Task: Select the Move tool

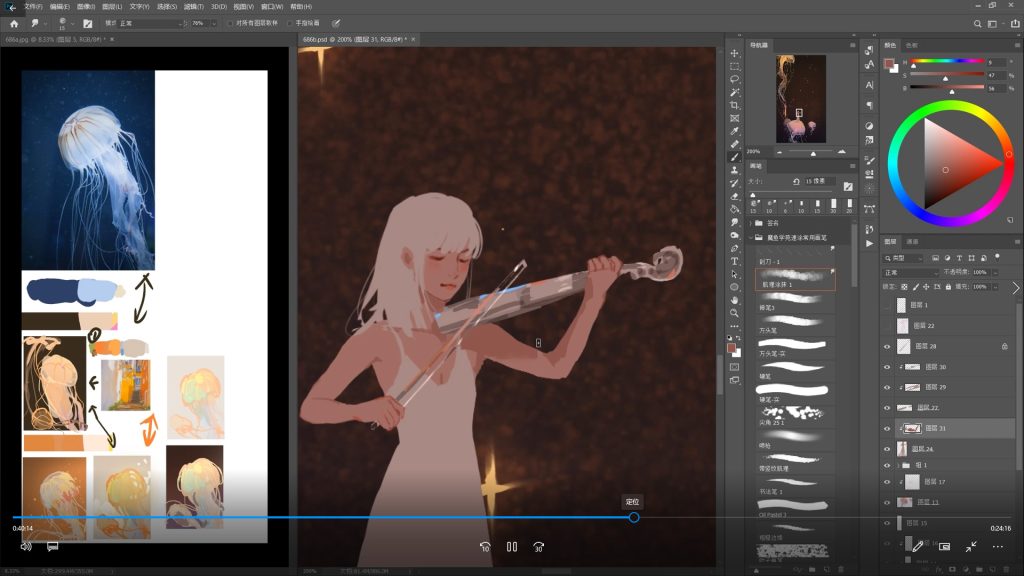Action: (x=734, y=53)
